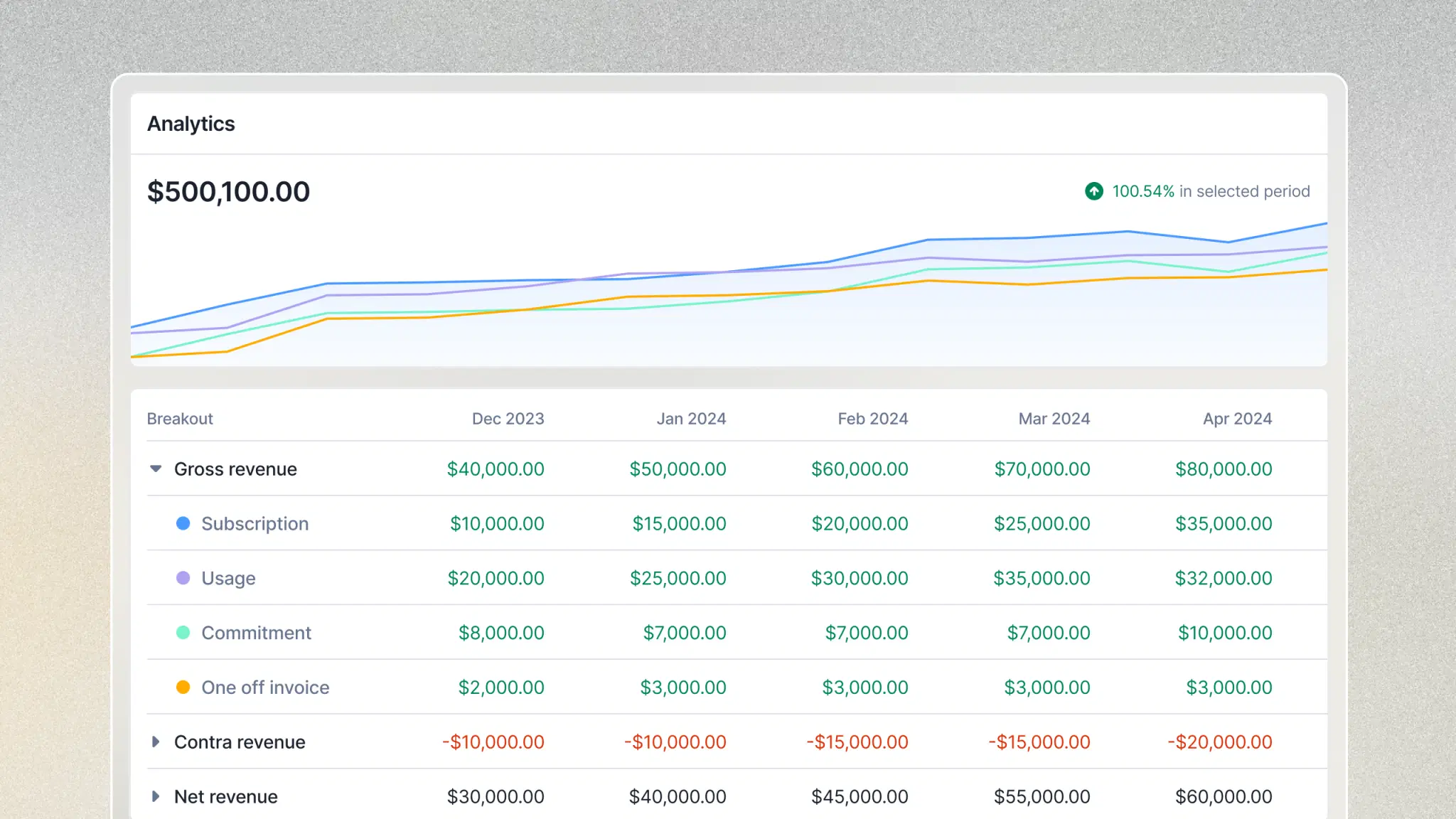Click the $500,100.00 total figure
1456x819 pixels.
pyautogui.click(x=228, y=191)
